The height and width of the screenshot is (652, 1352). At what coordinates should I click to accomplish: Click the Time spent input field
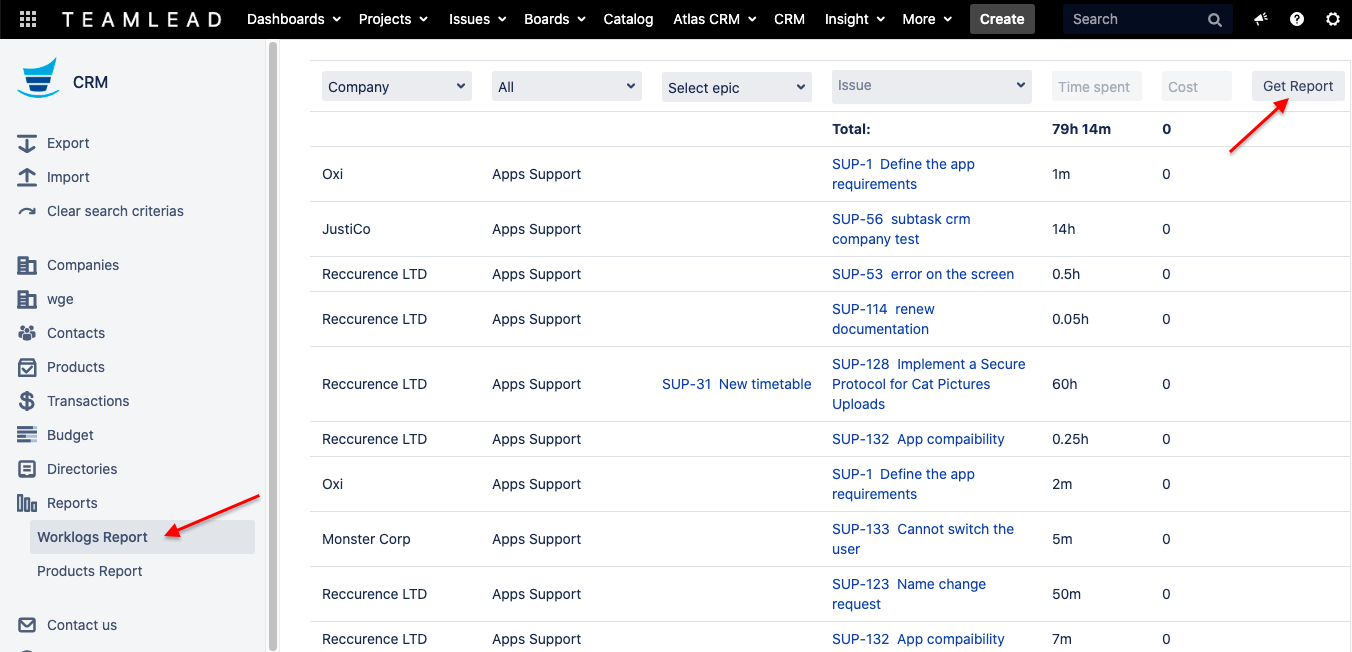pyautogui.click(x=1096, y=87)
